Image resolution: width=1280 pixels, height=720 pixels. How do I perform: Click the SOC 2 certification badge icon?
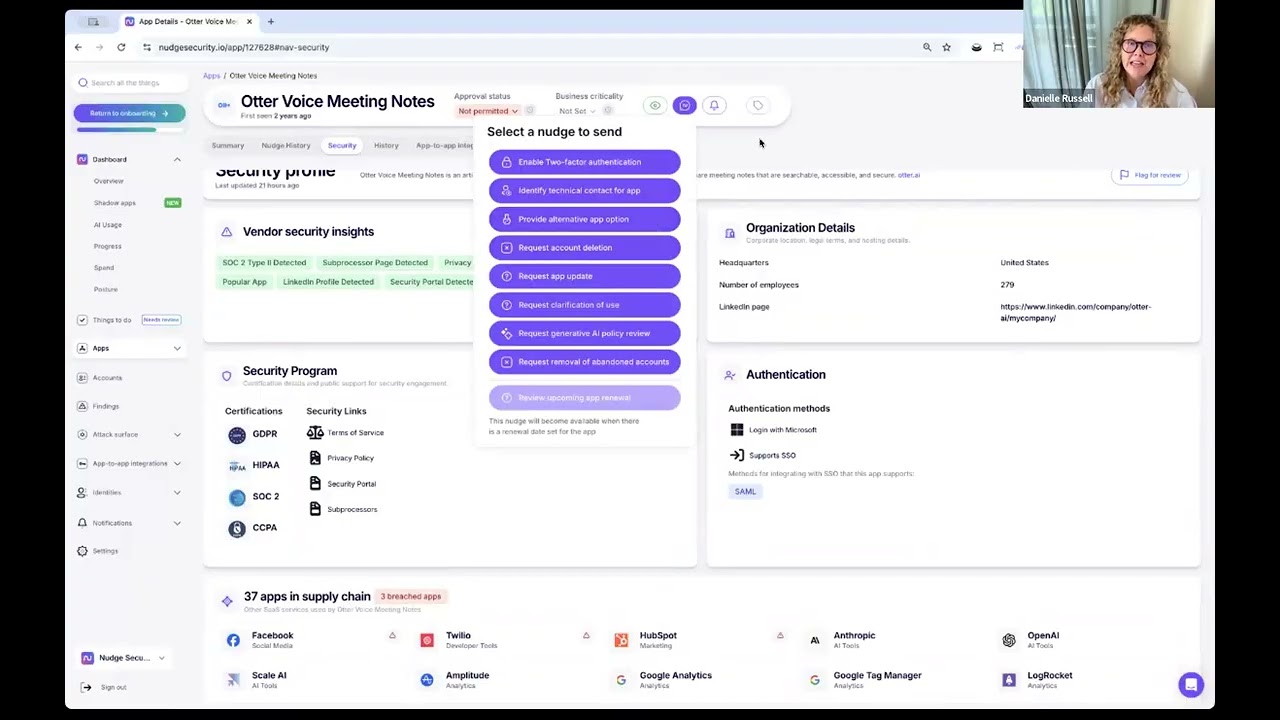(x=237, y=497)
